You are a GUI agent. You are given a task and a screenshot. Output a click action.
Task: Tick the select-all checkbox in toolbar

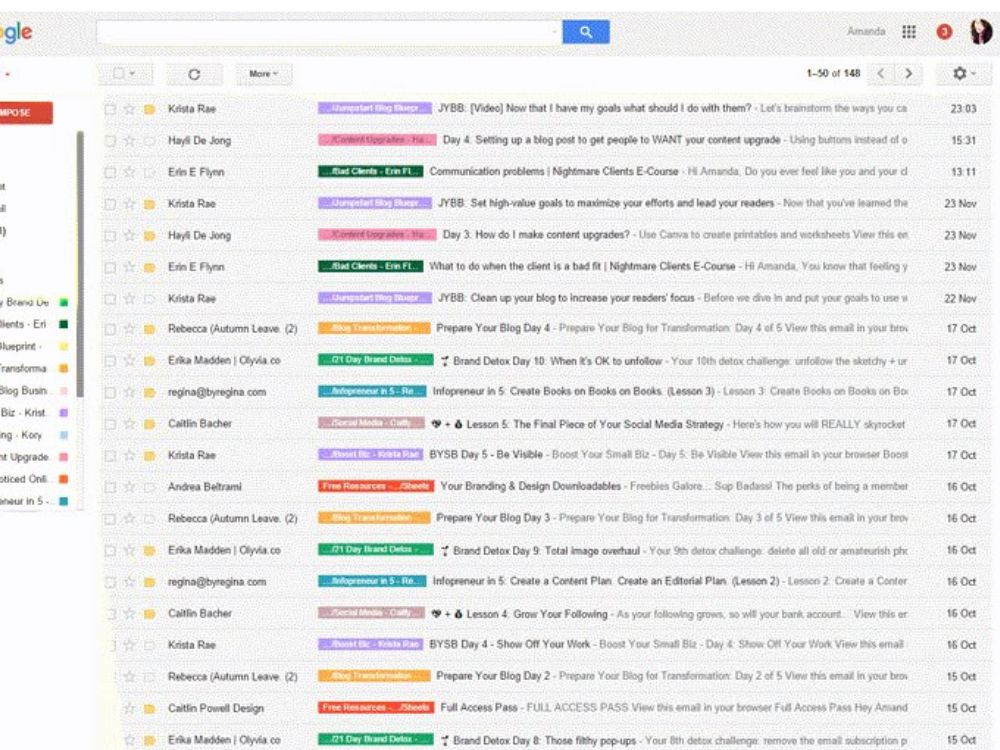pyautogui.click(x=118, y=73)
